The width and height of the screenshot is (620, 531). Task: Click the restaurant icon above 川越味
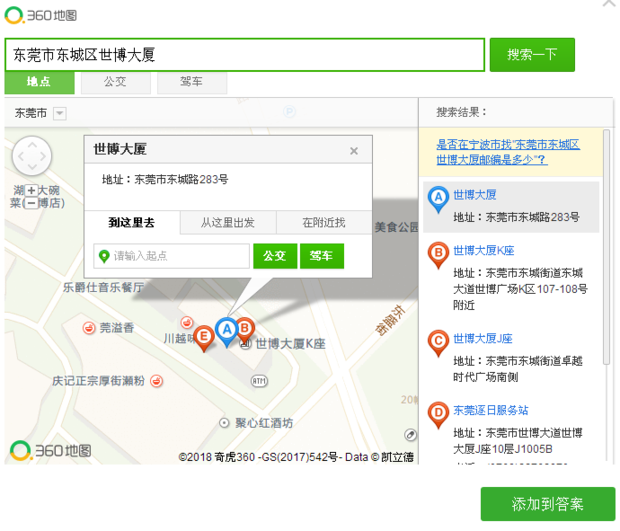[187, 322]
